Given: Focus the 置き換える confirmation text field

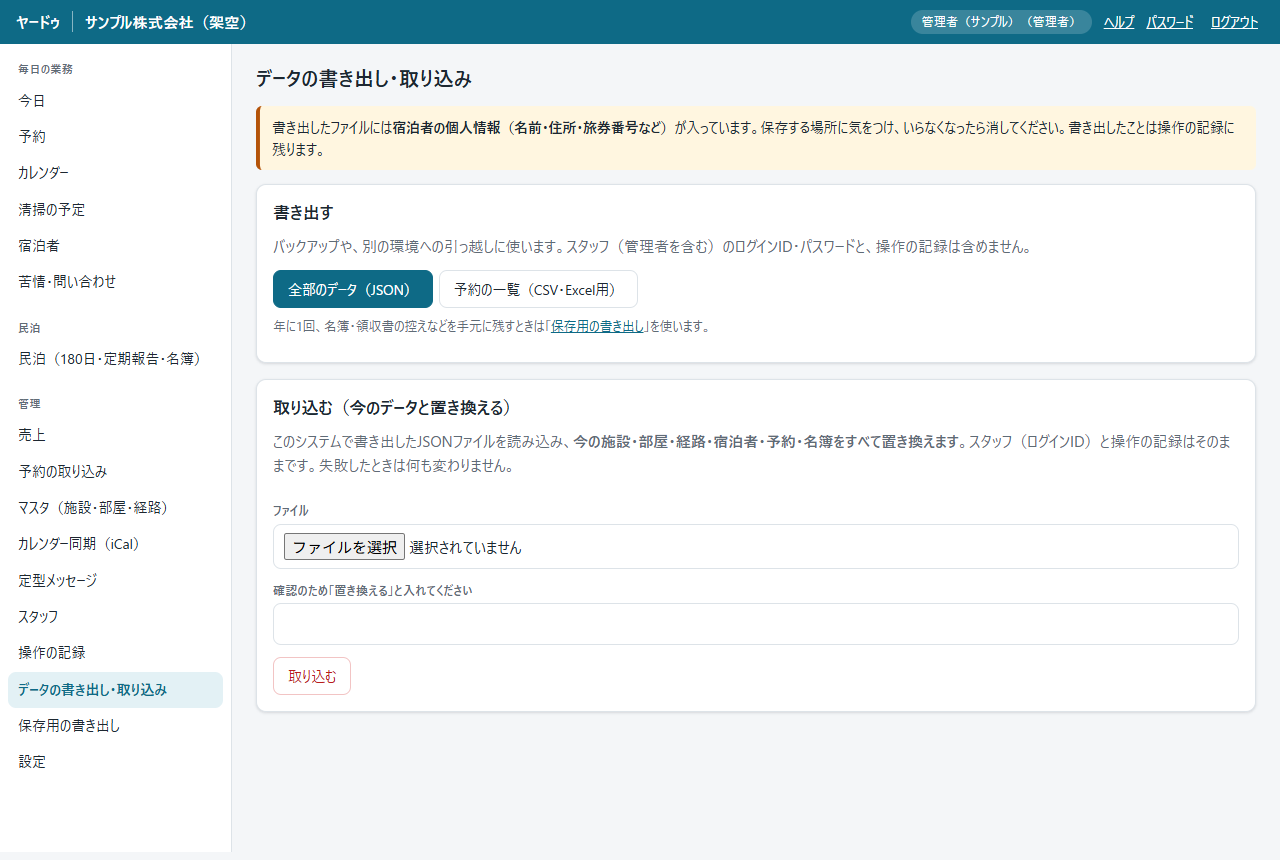Looking at the screenshot, I should click(x=756, y=624).
